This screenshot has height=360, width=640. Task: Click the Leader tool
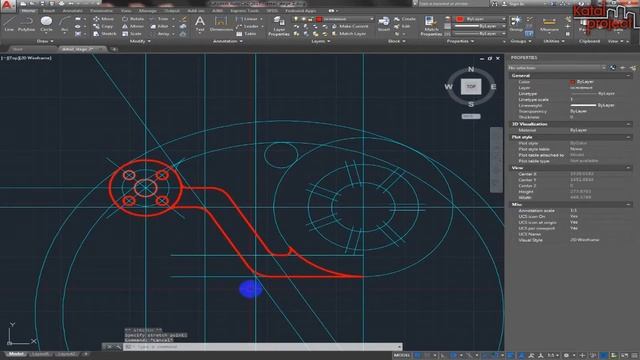coord(247,26)
